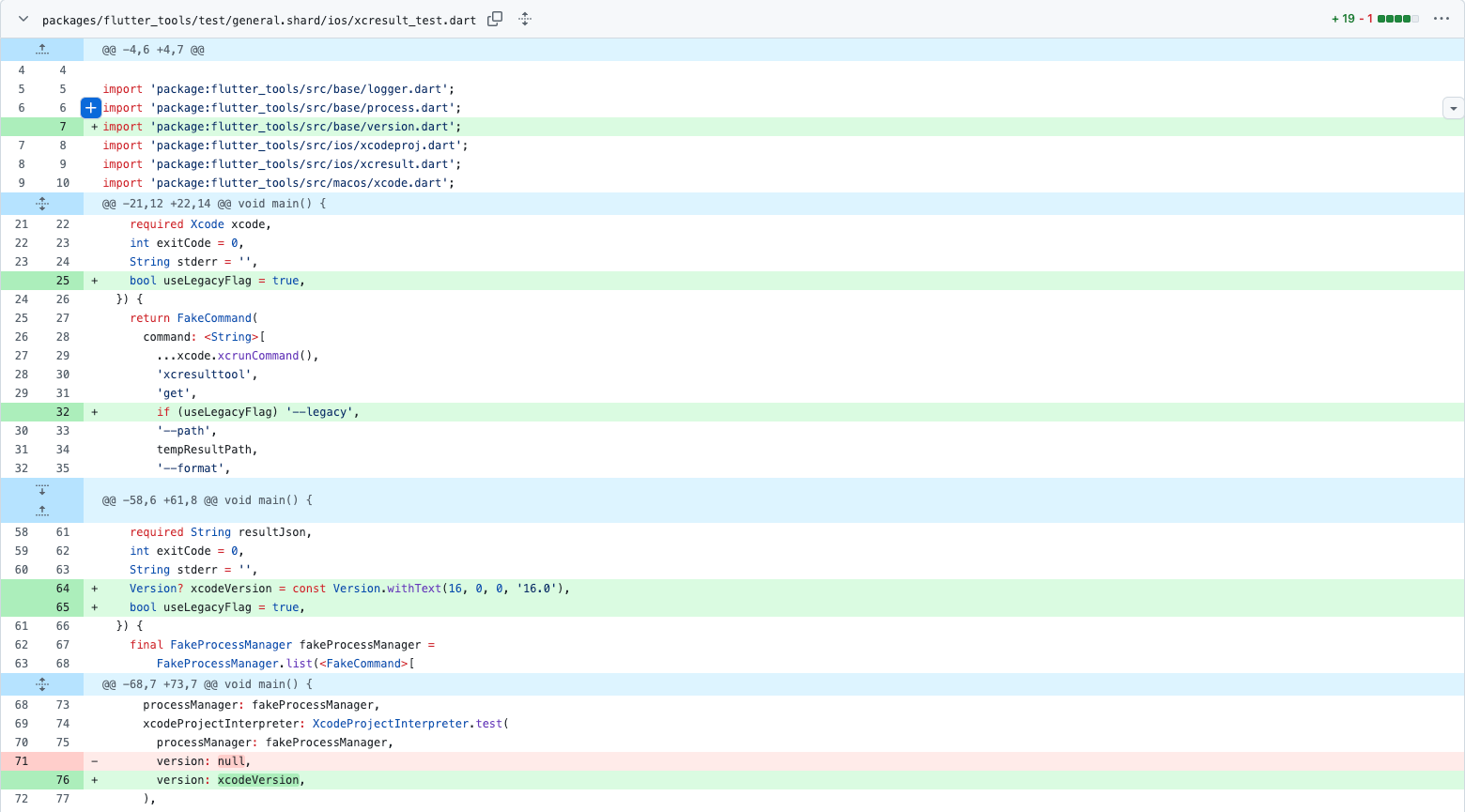The image size is (1465, 812).
Task: Select new line number 76
Action: (63, 780)
